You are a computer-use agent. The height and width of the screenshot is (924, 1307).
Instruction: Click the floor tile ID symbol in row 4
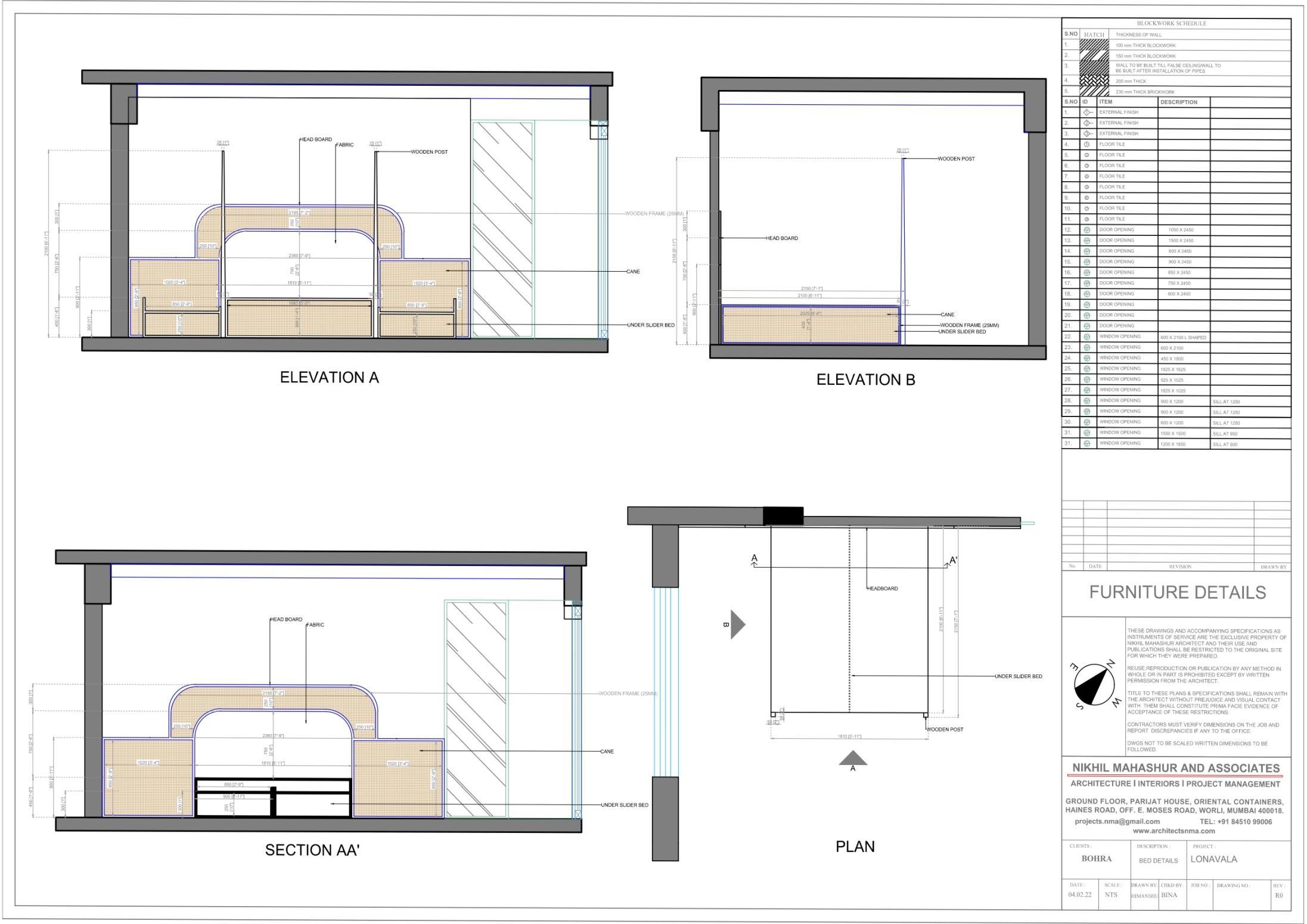point(1086,144)
